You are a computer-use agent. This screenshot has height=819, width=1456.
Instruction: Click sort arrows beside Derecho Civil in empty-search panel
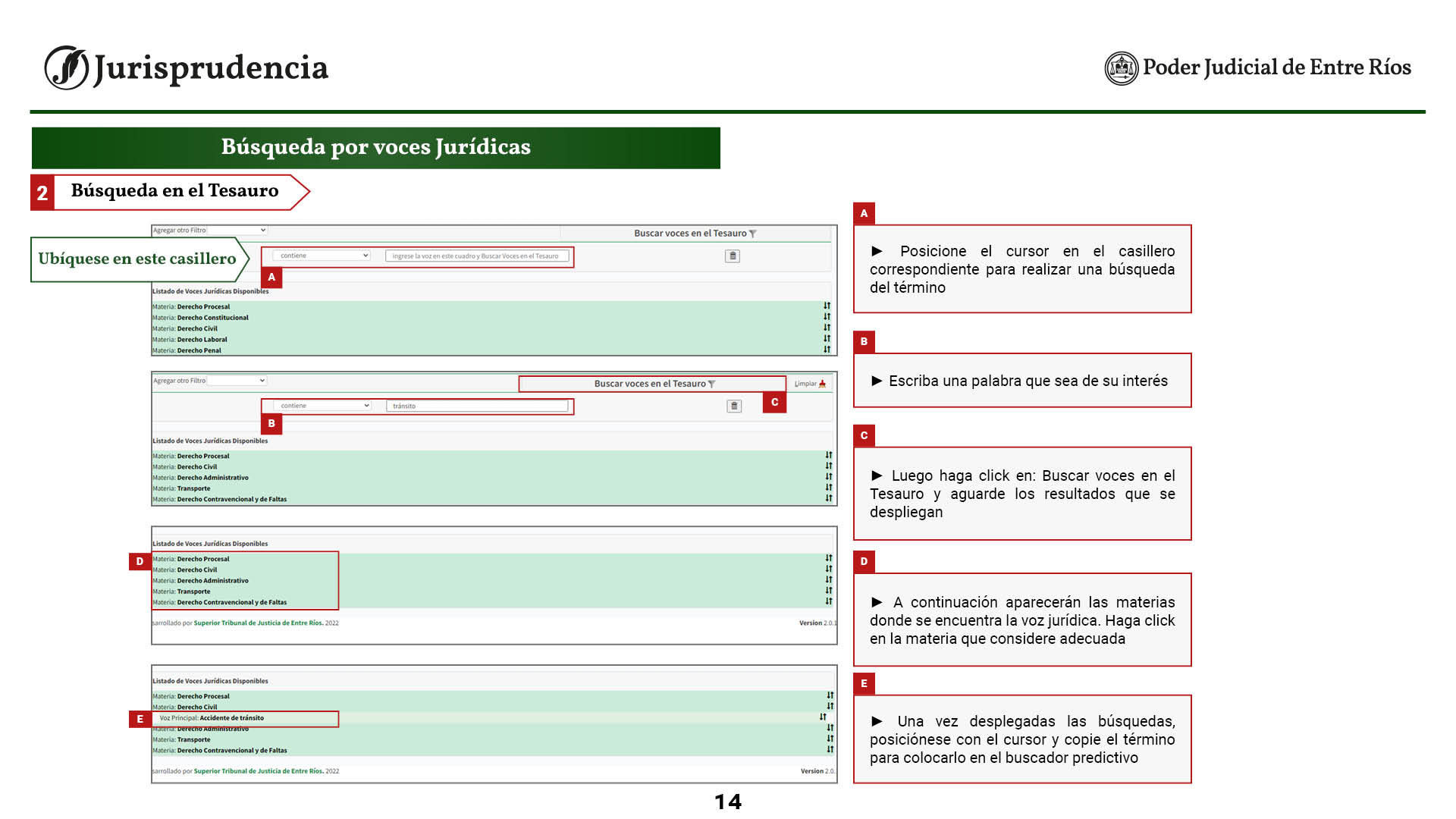click(827, 328)
